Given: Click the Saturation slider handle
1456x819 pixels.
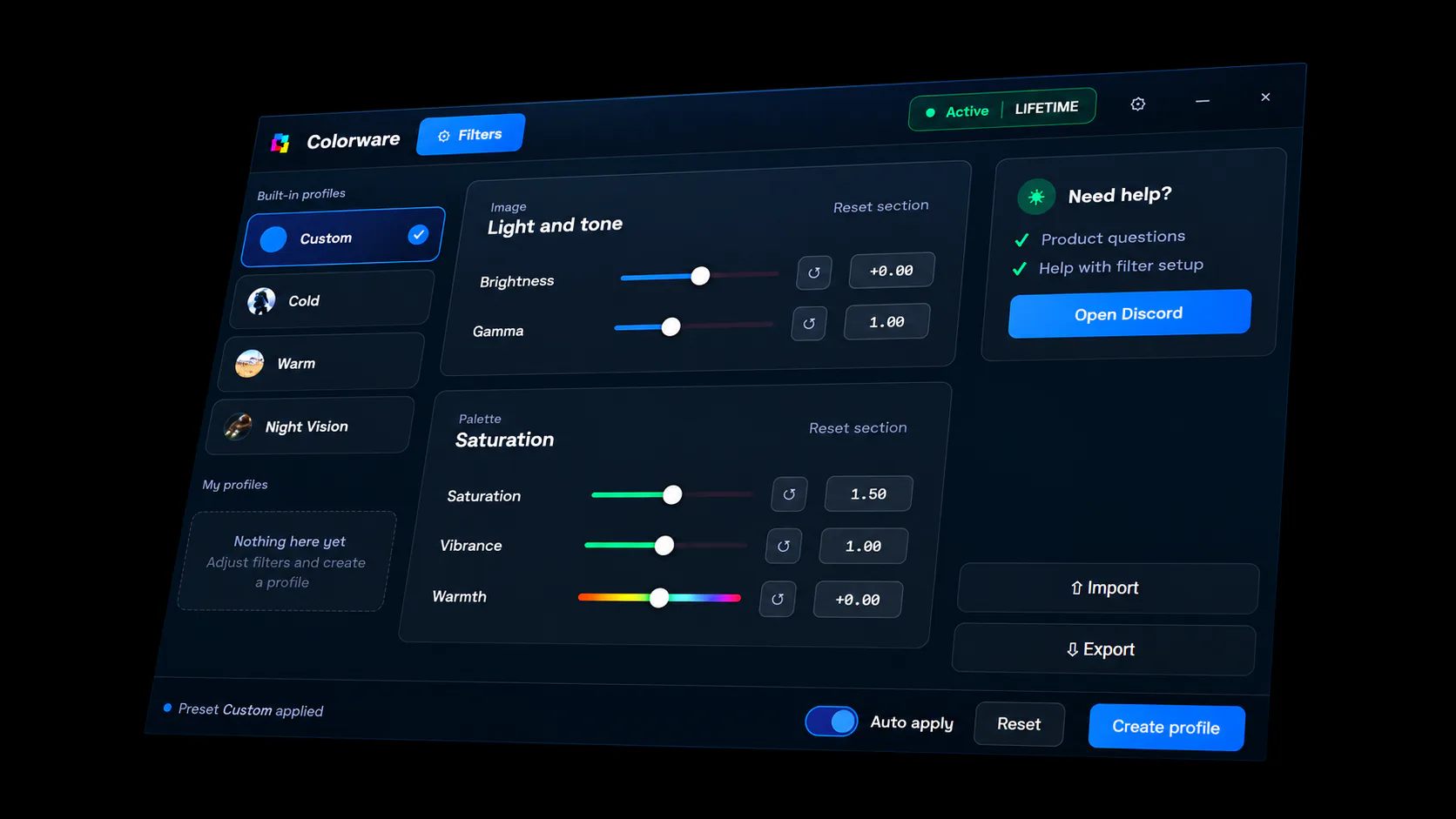Looking at the screenshot, I should click(x=672, y=494).
